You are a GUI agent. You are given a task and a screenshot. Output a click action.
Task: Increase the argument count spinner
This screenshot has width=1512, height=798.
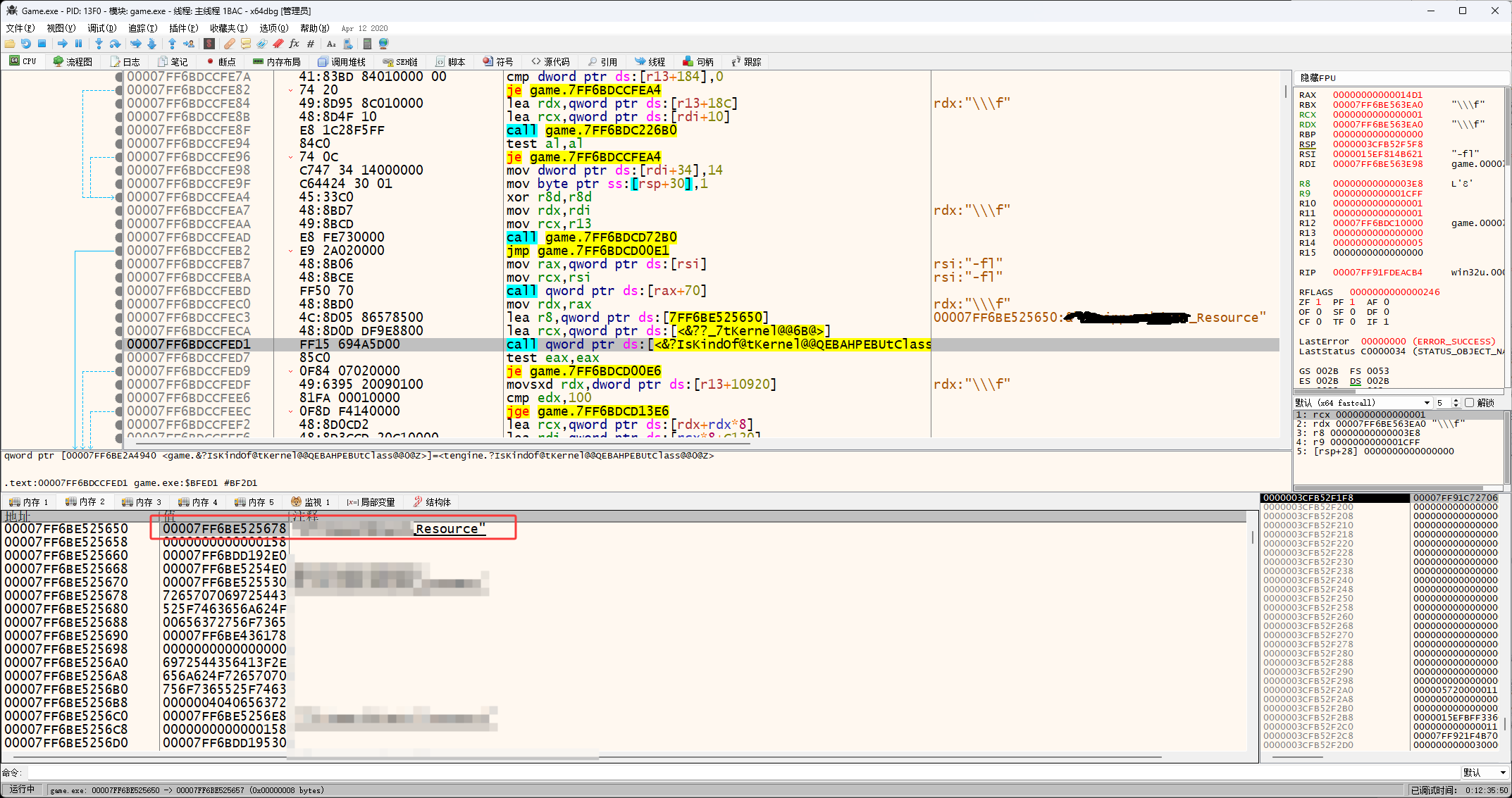pyautogui.click(x=1456, y=400)
